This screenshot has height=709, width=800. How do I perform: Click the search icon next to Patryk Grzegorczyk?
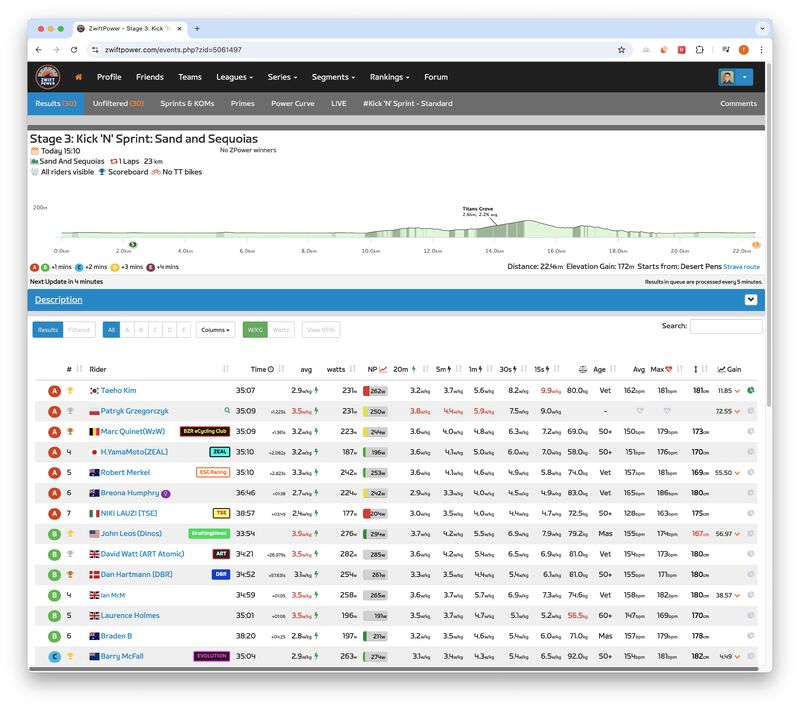point(227,411)
